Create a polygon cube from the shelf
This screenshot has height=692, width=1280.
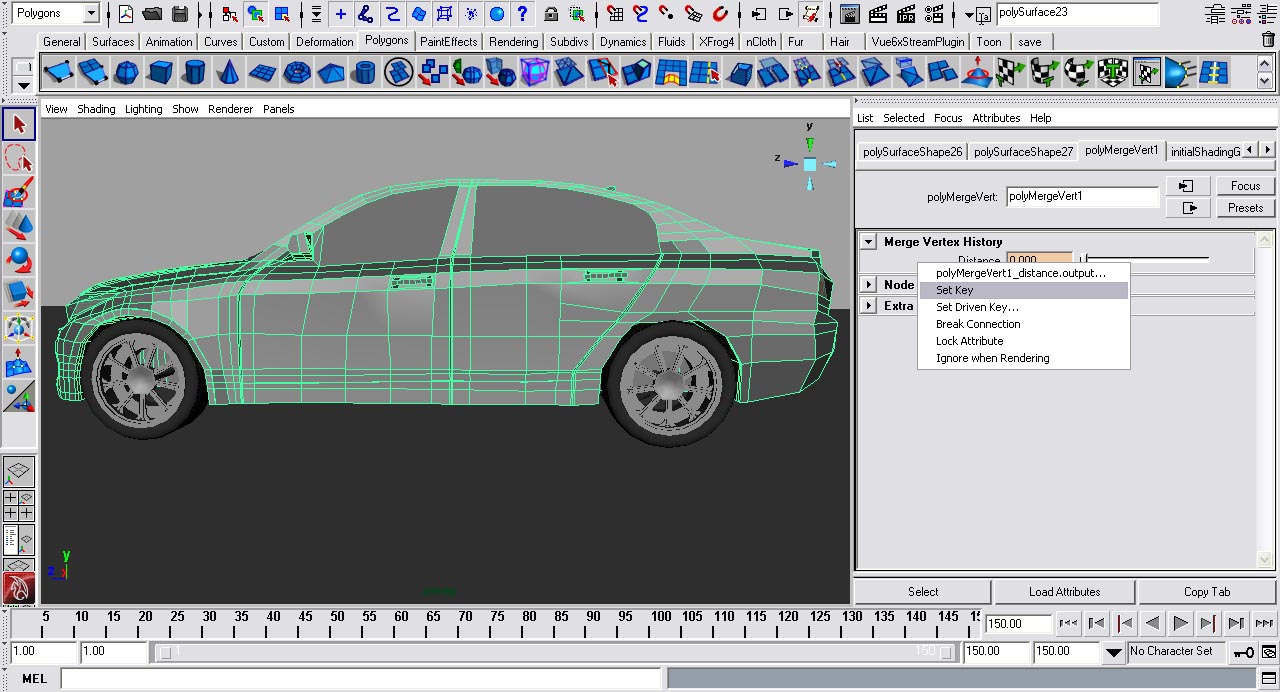161,72
